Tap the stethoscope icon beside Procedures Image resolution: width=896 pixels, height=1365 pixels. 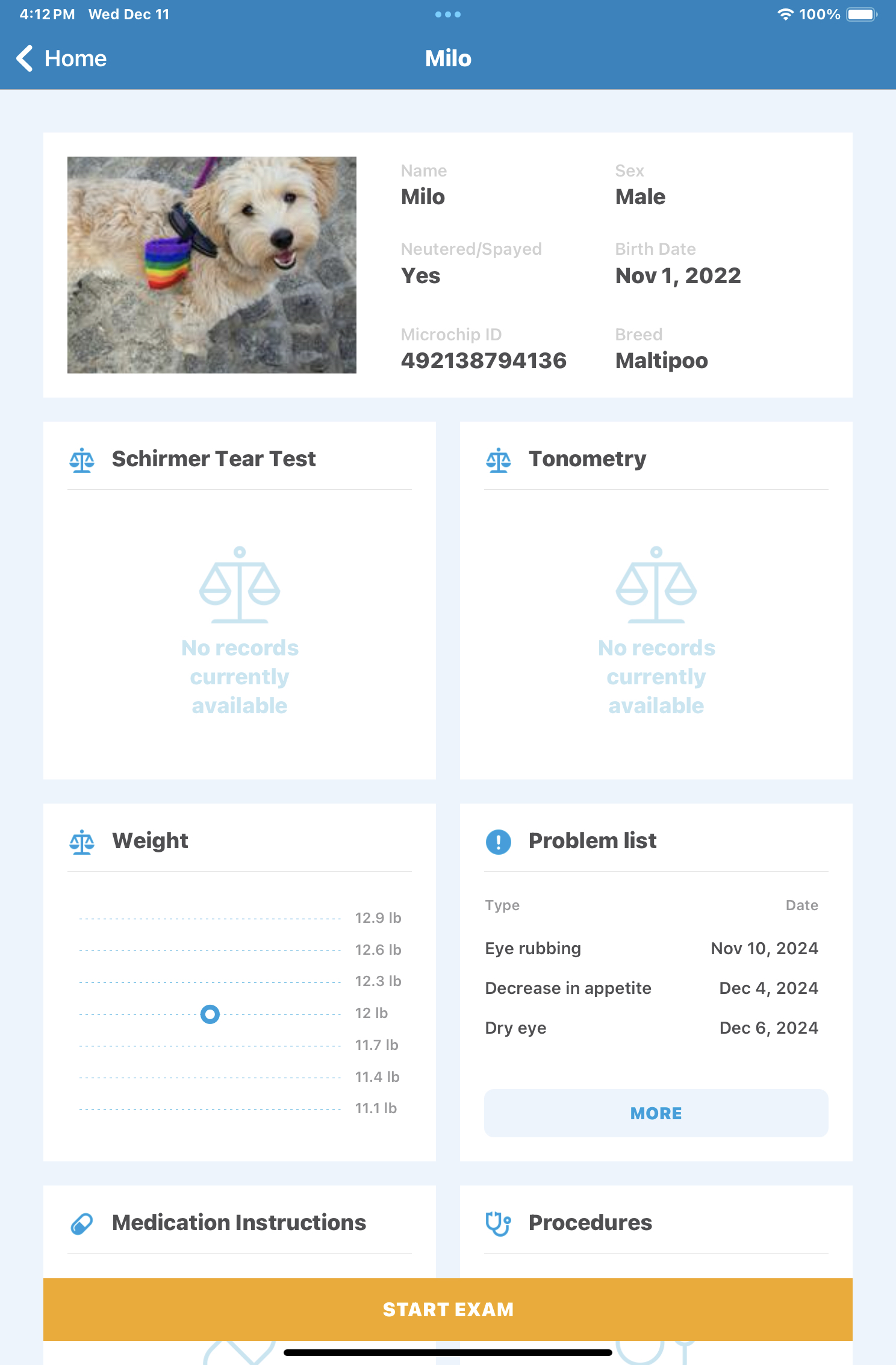pos(499,1223)
